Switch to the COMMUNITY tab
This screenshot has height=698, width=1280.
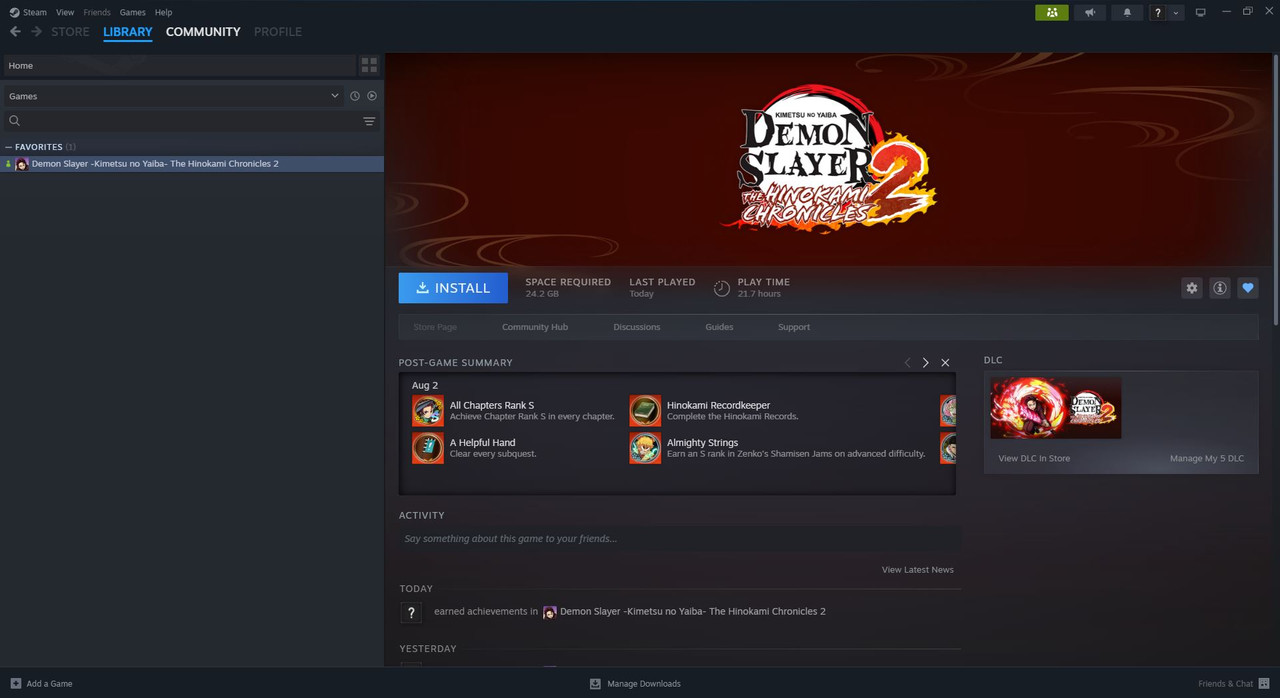[x=203, y=32]
